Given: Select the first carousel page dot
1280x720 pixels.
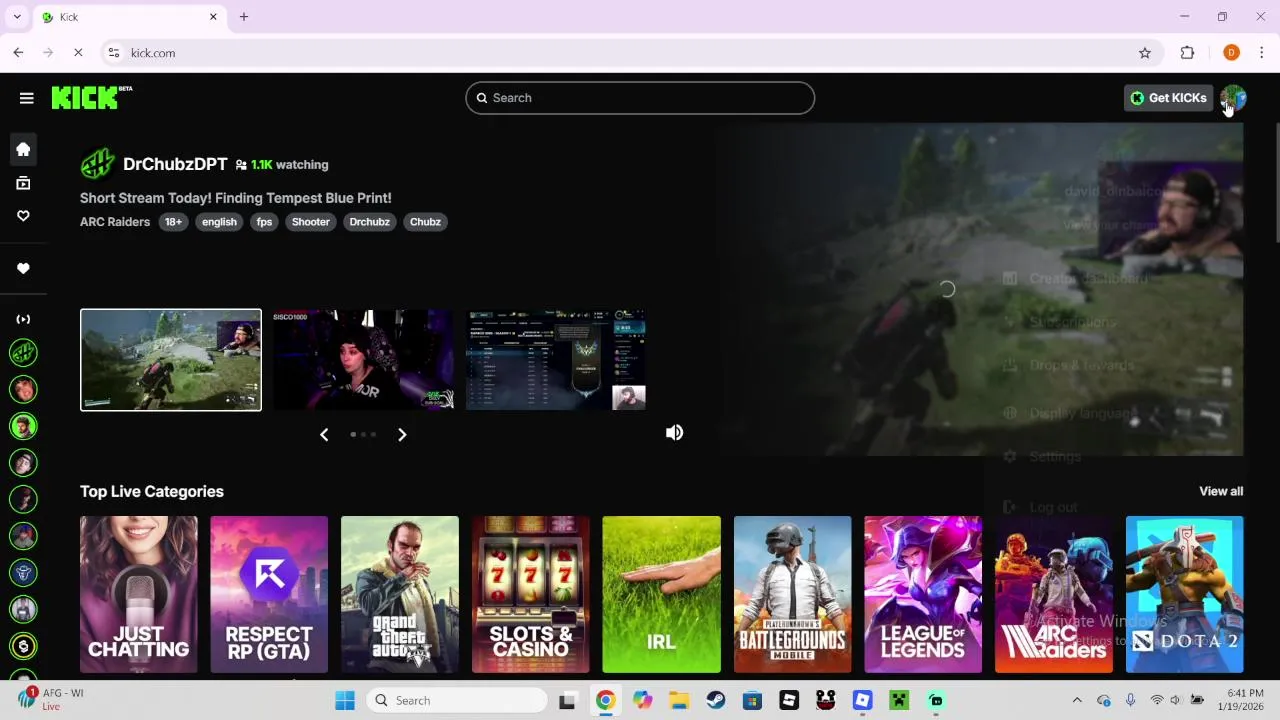Looking at the screenshot, I should pos(353,434).
